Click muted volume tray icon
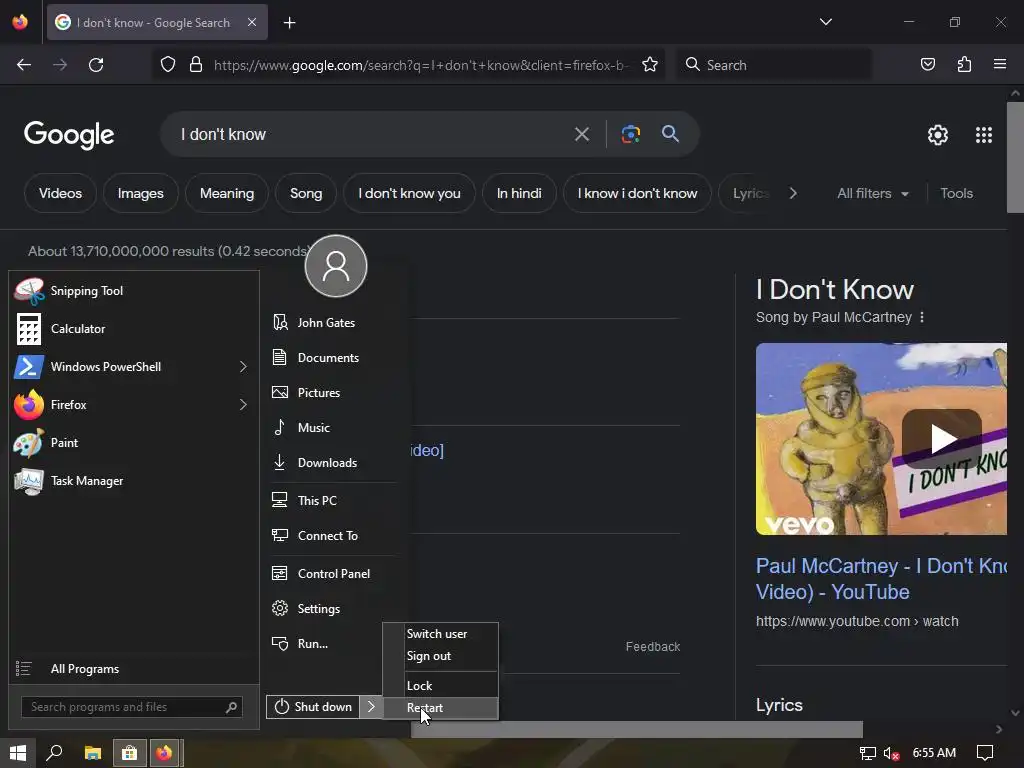This screenshot has width=1024, height=768. [891, 753]
